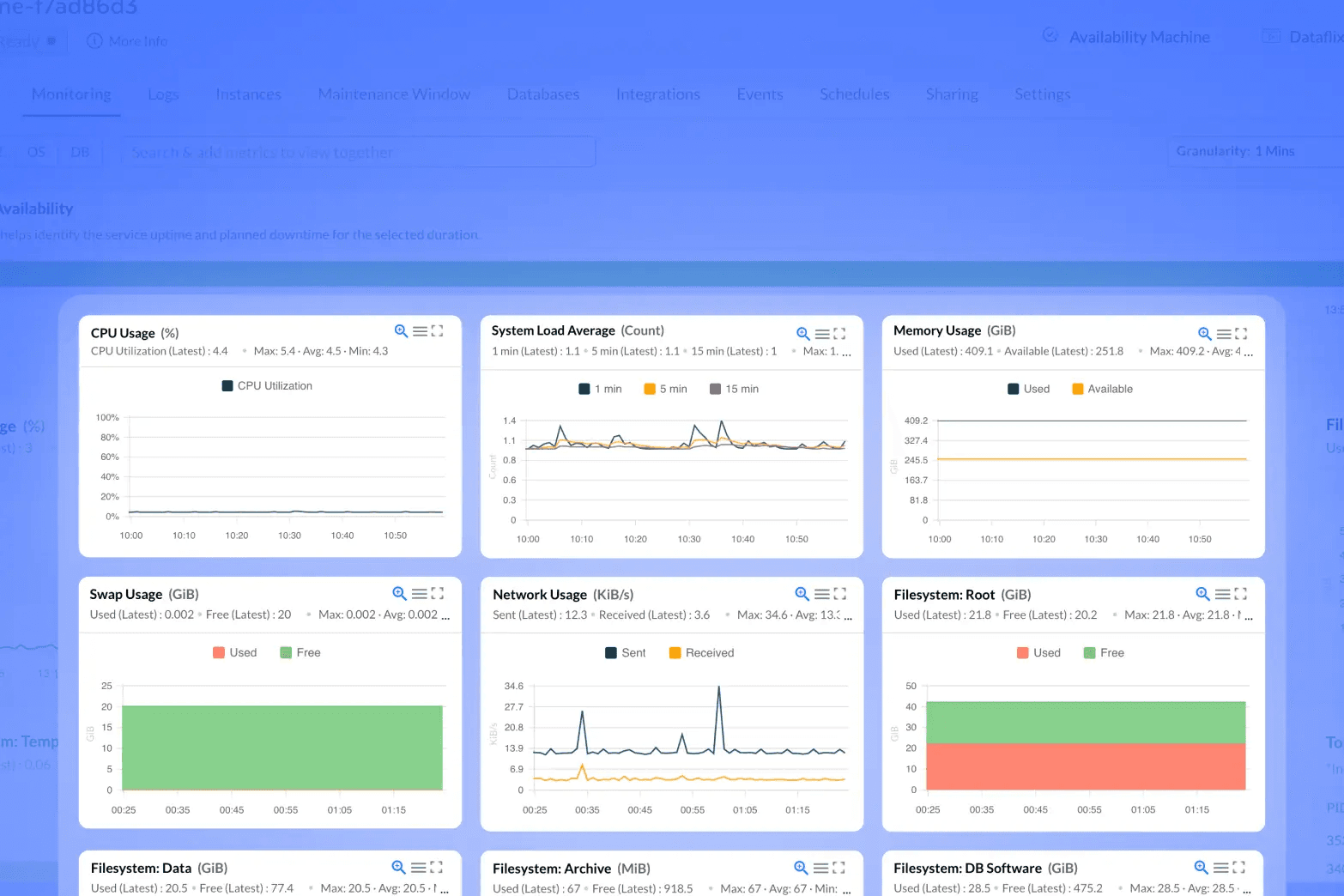
Task: Zoom into the CPU Usage chart
Action: (401, 331)
